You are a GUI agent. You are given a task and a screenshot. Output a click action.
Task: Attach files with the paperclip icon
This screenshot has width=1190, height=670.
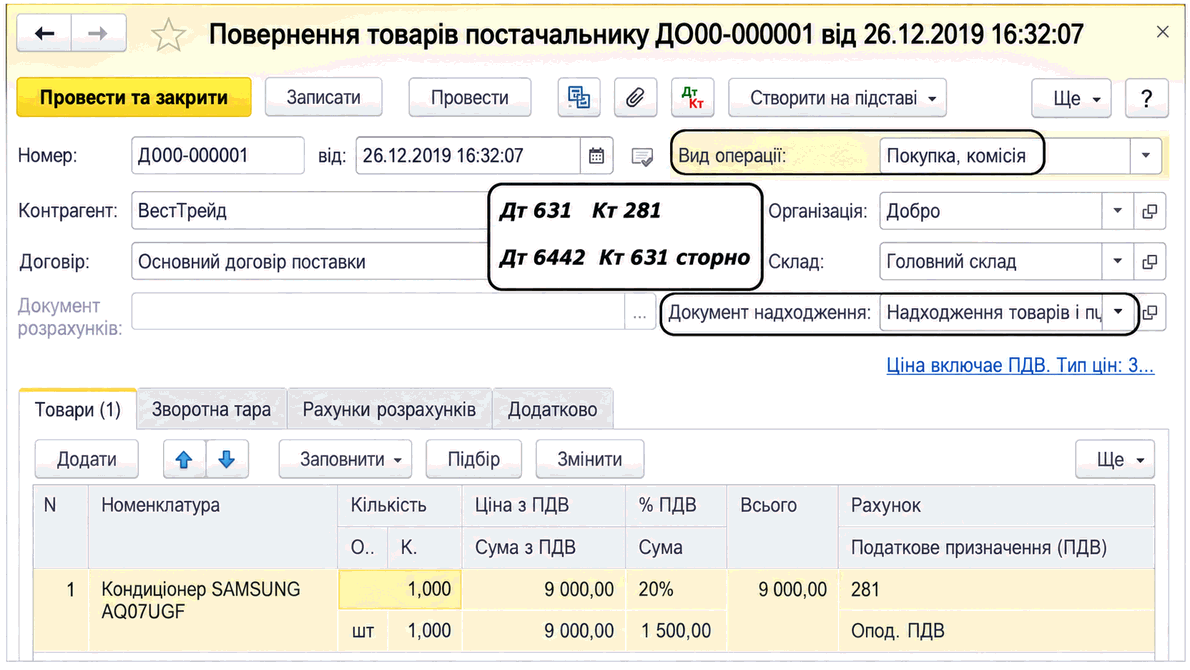tap(635, 98)
